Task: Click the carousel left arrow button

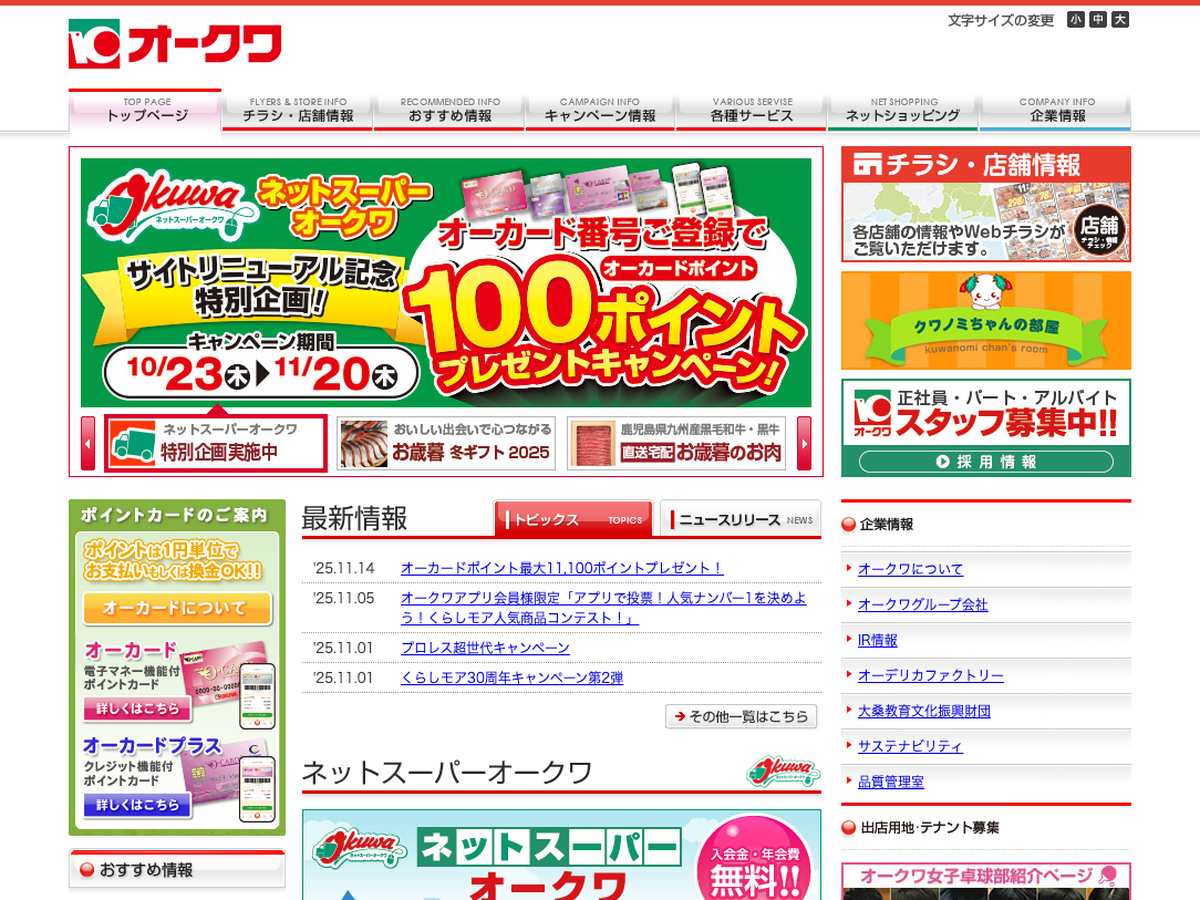Action: 88,443
